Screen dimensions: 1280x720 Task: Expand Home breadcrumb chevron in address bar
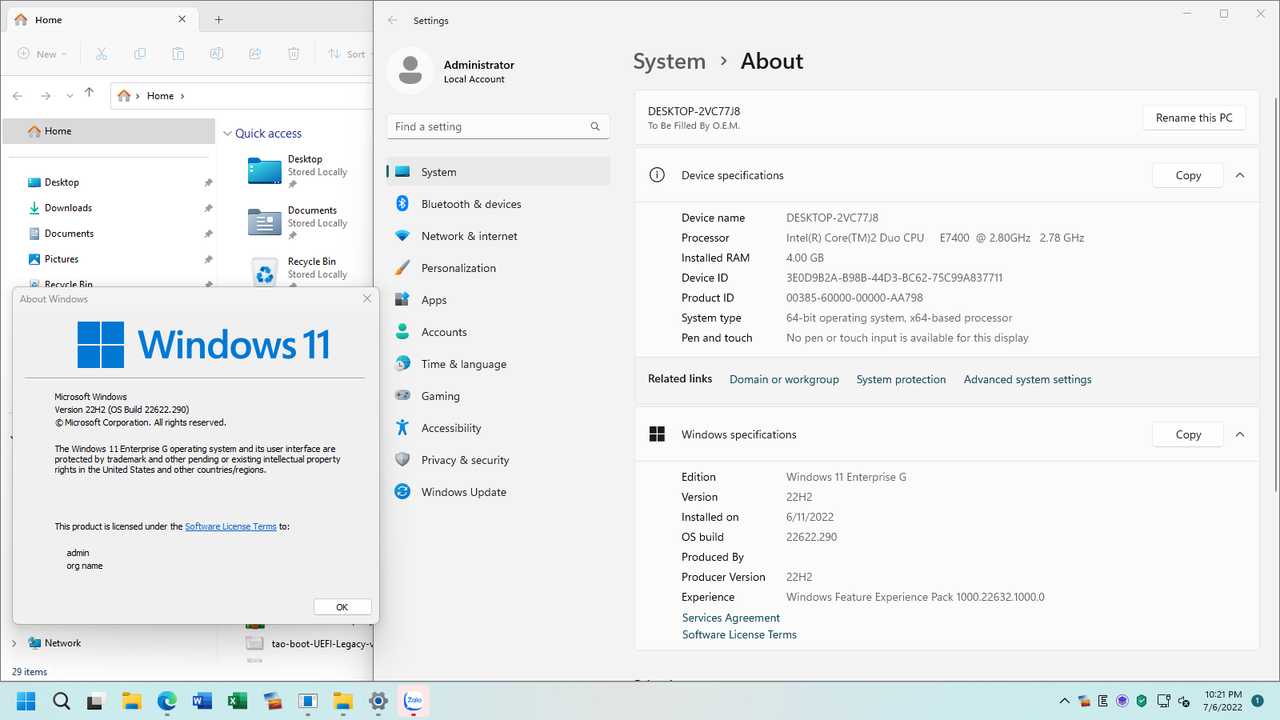click(182, 96)
